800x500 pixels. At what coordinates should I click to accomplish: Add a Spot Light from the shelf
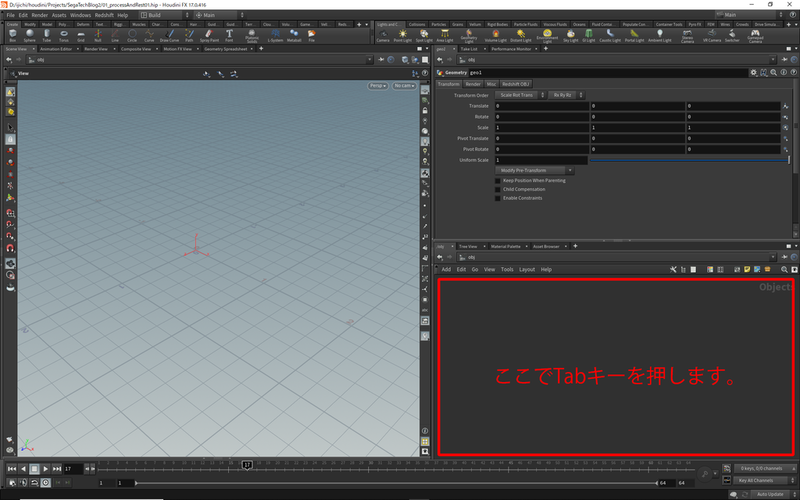(424, 36)
